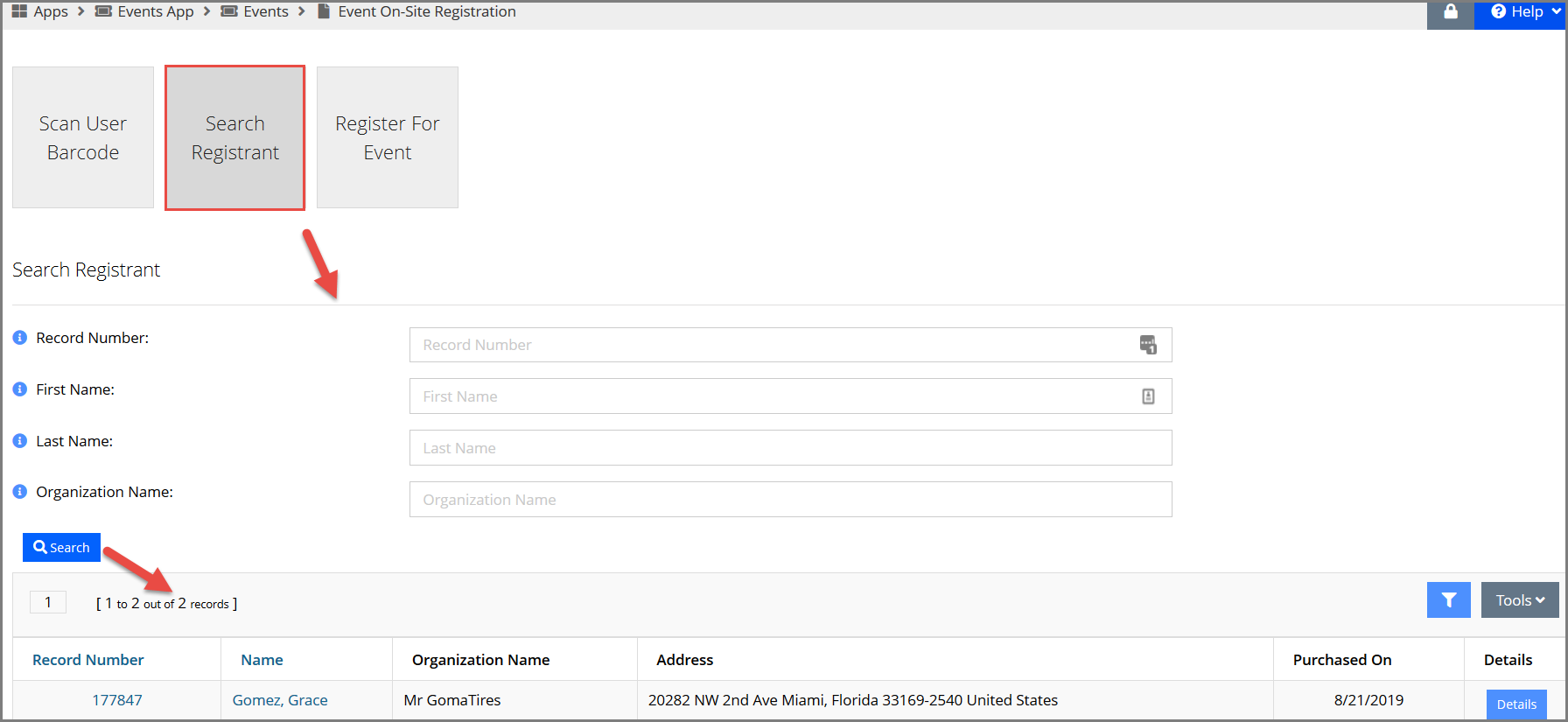
Task: Click the Mr GomaTires organization cell
Action: [x=452, y=700]
